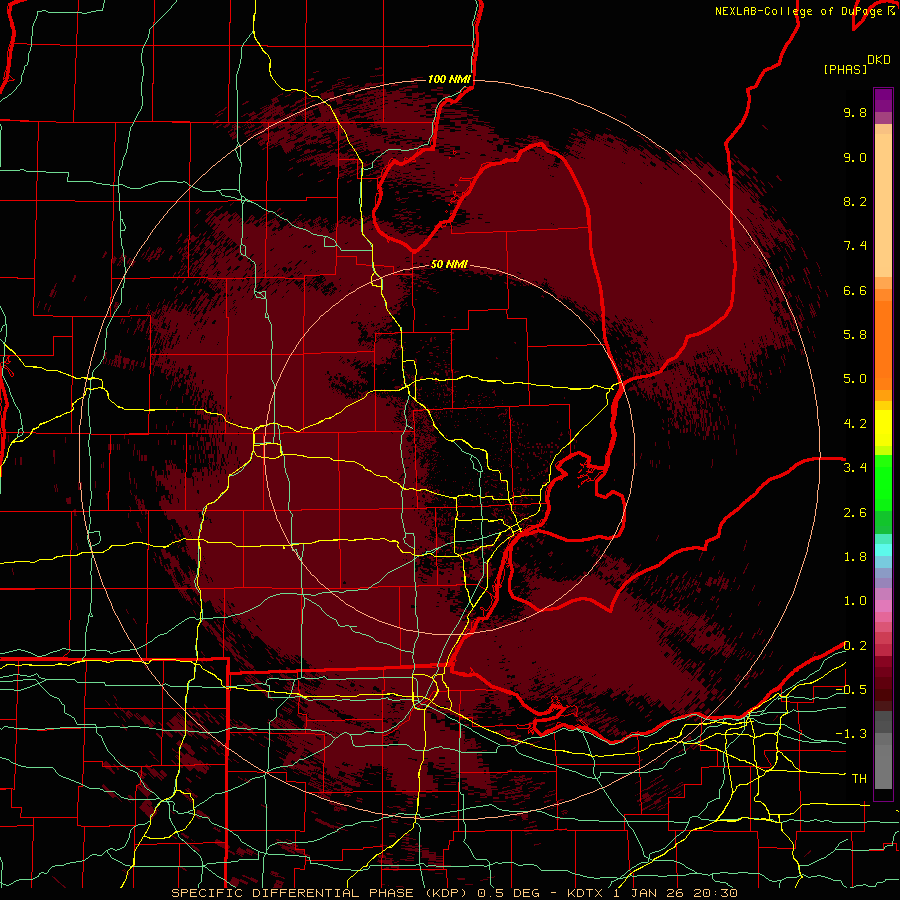
Task: Click the NEXLAB-College of DuPage credit text
Action: pos(804,11)
